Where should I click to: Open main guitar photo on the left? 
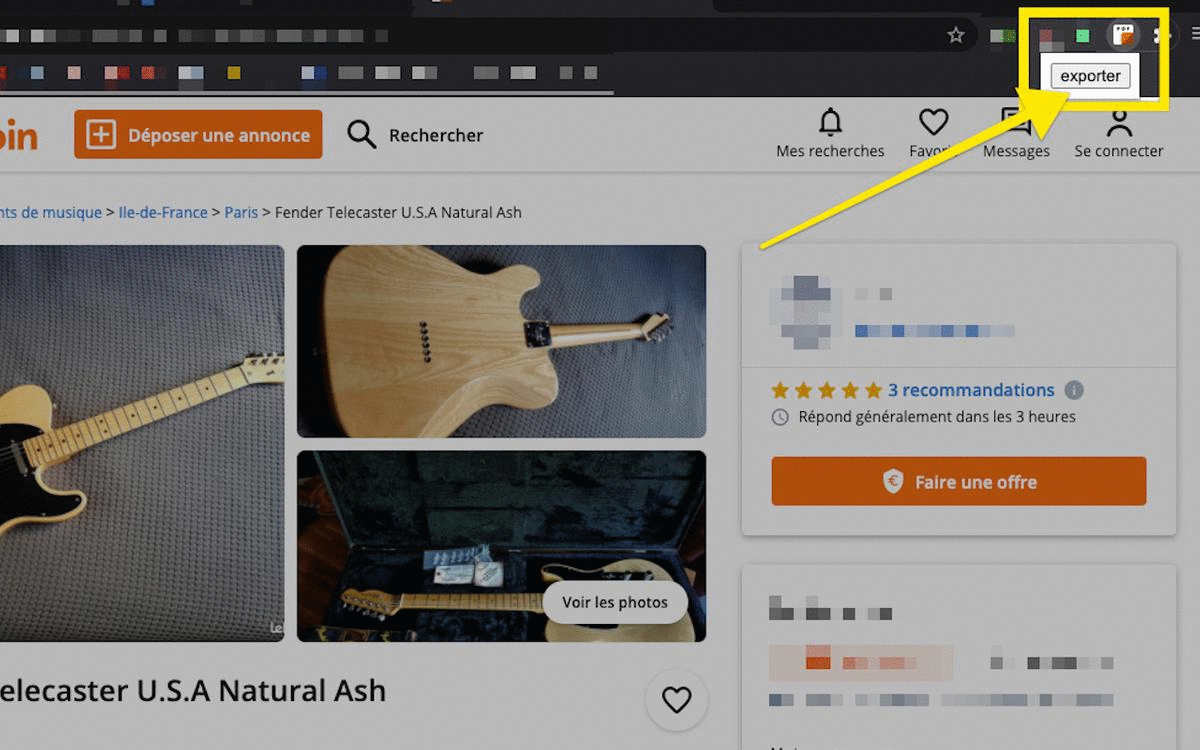click(x=142, y=443)
